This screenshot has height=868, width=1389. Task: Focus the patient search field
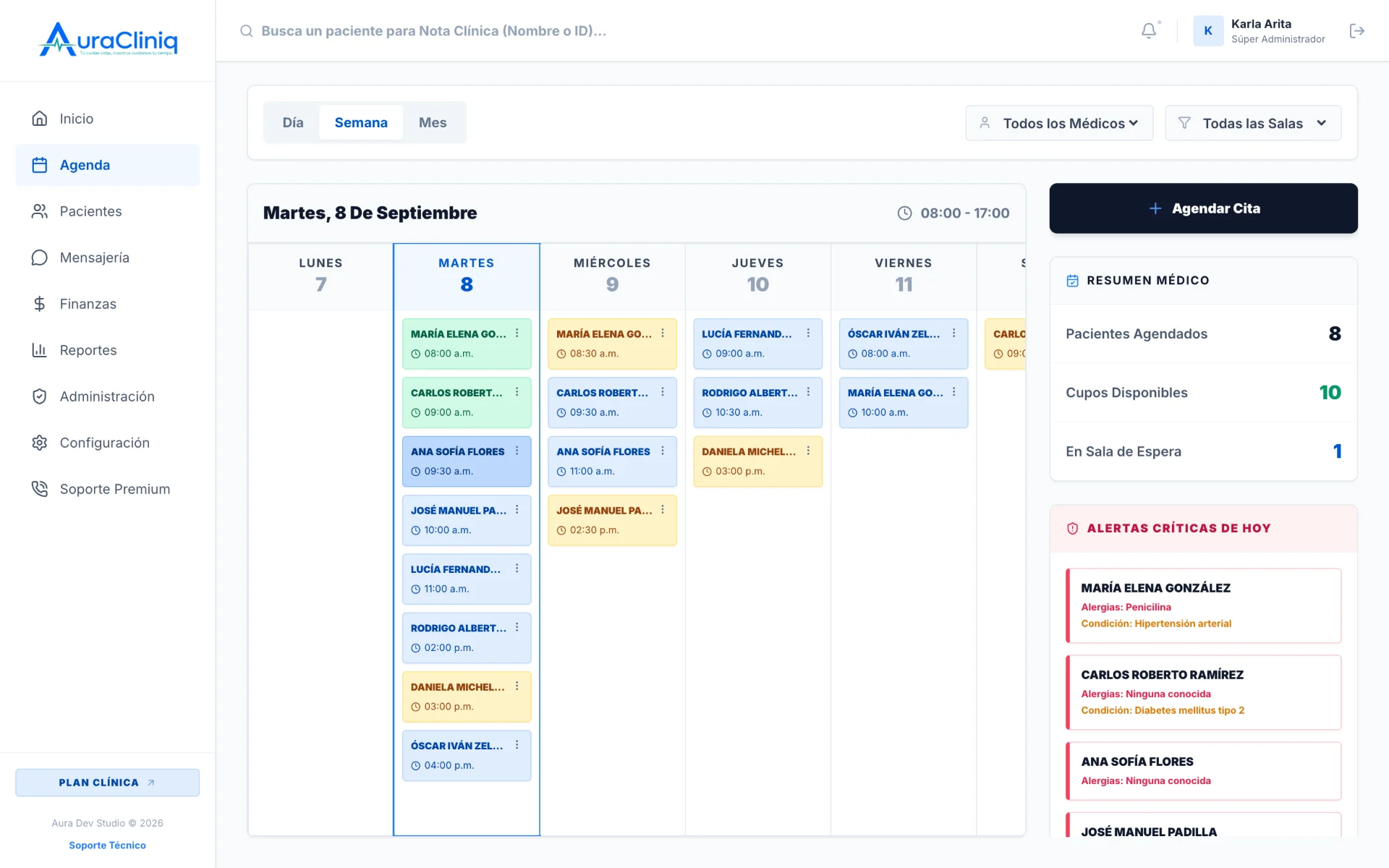click(434, 30)
